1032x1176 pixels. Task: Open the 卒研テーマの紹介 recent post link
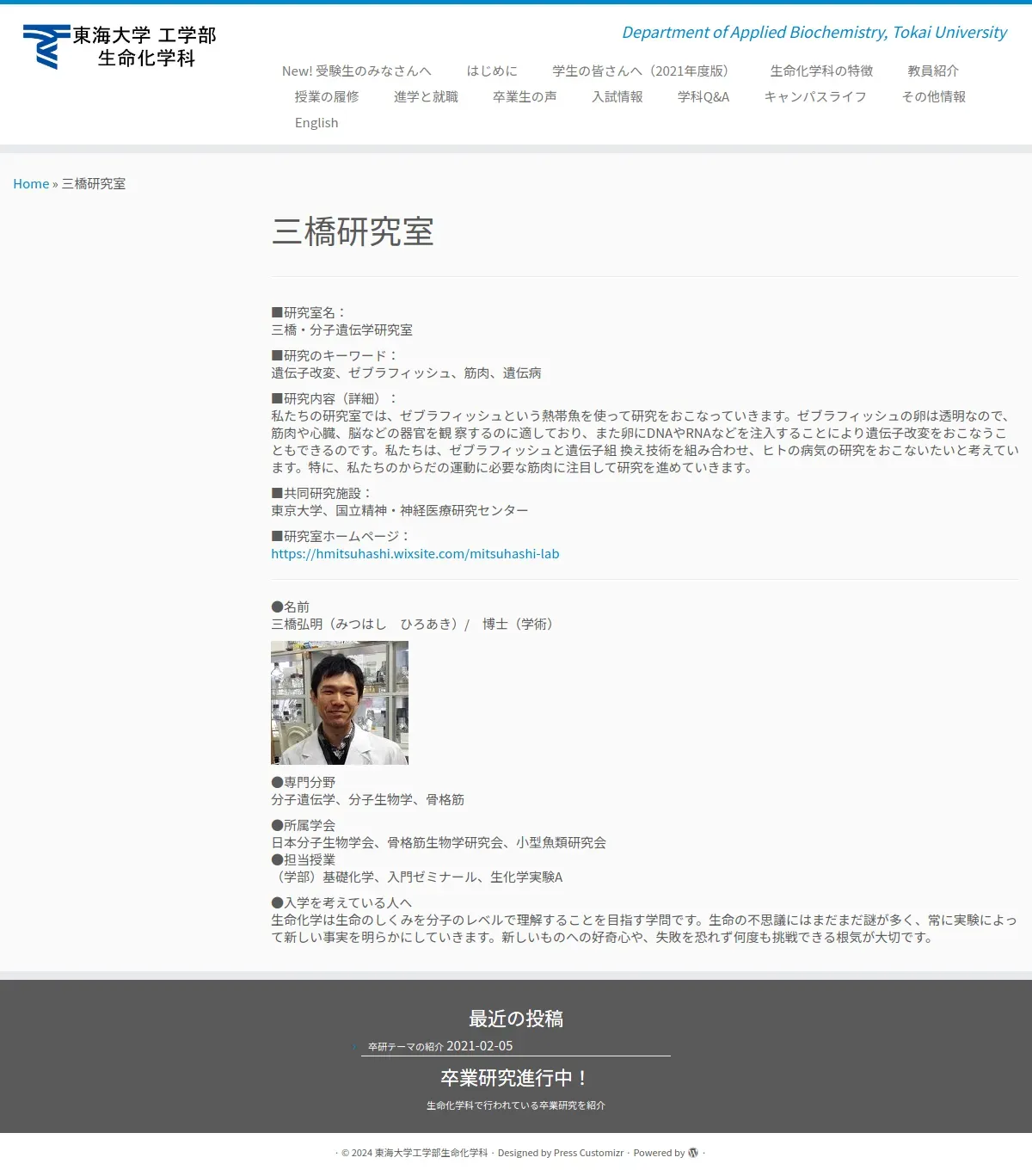point(406,1047)
